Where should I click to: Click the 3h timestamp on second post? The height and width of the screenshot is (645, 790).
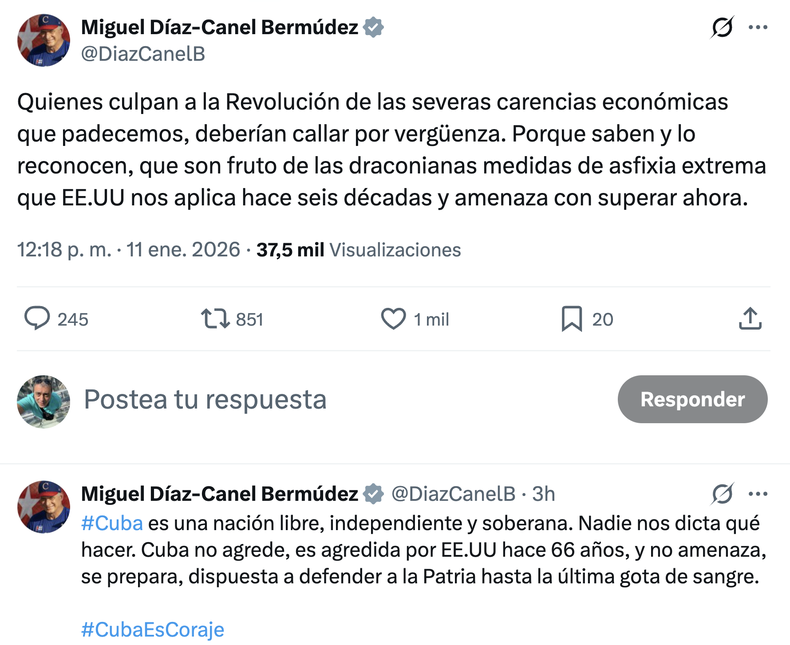pyautogui.click(x=544, y=494)
